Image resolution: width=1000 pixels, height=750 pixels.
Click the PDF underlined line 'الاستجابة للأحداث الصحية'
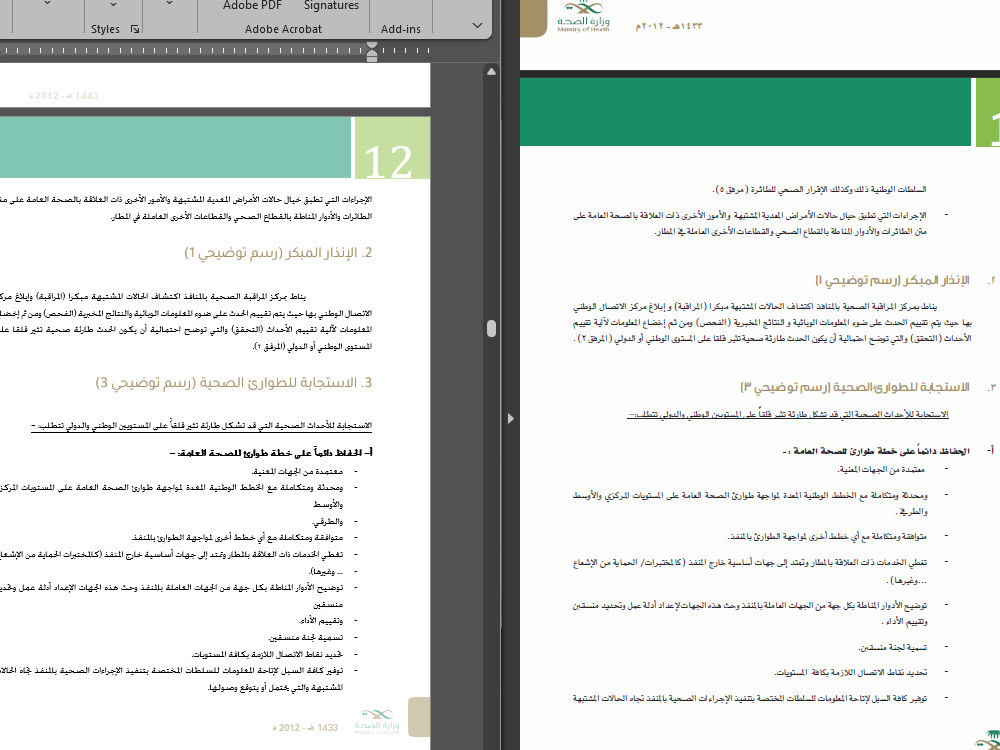[788, 415]
